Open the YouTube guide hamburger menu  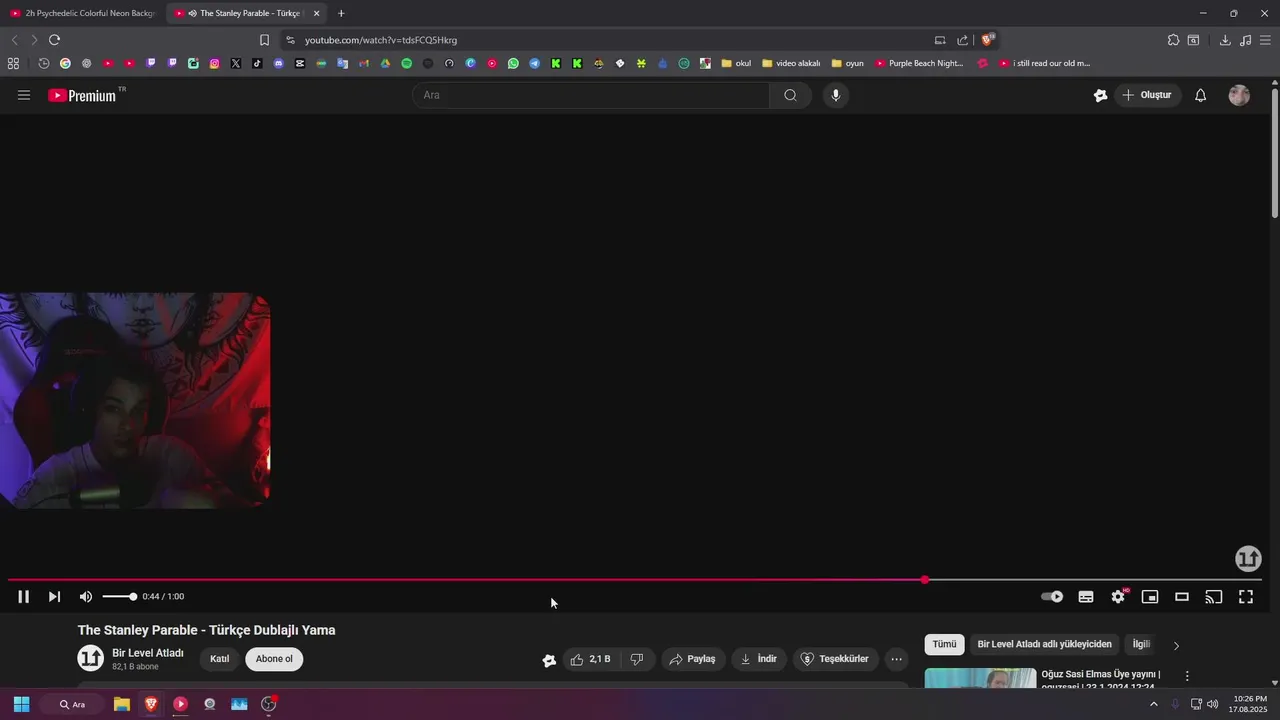pyautogui.click(x=24, y=95)
